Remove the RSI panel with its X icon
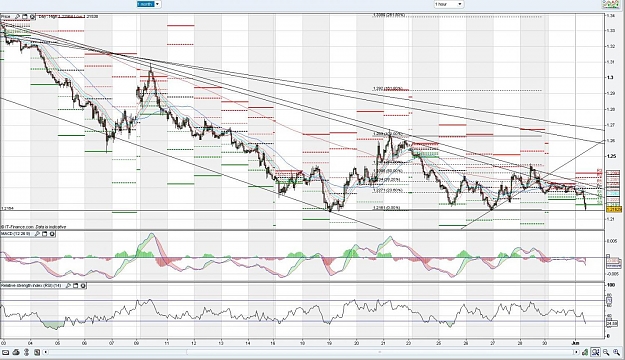Image resolution: width=625 pixels, height=360 pixels. coord(83,285)
